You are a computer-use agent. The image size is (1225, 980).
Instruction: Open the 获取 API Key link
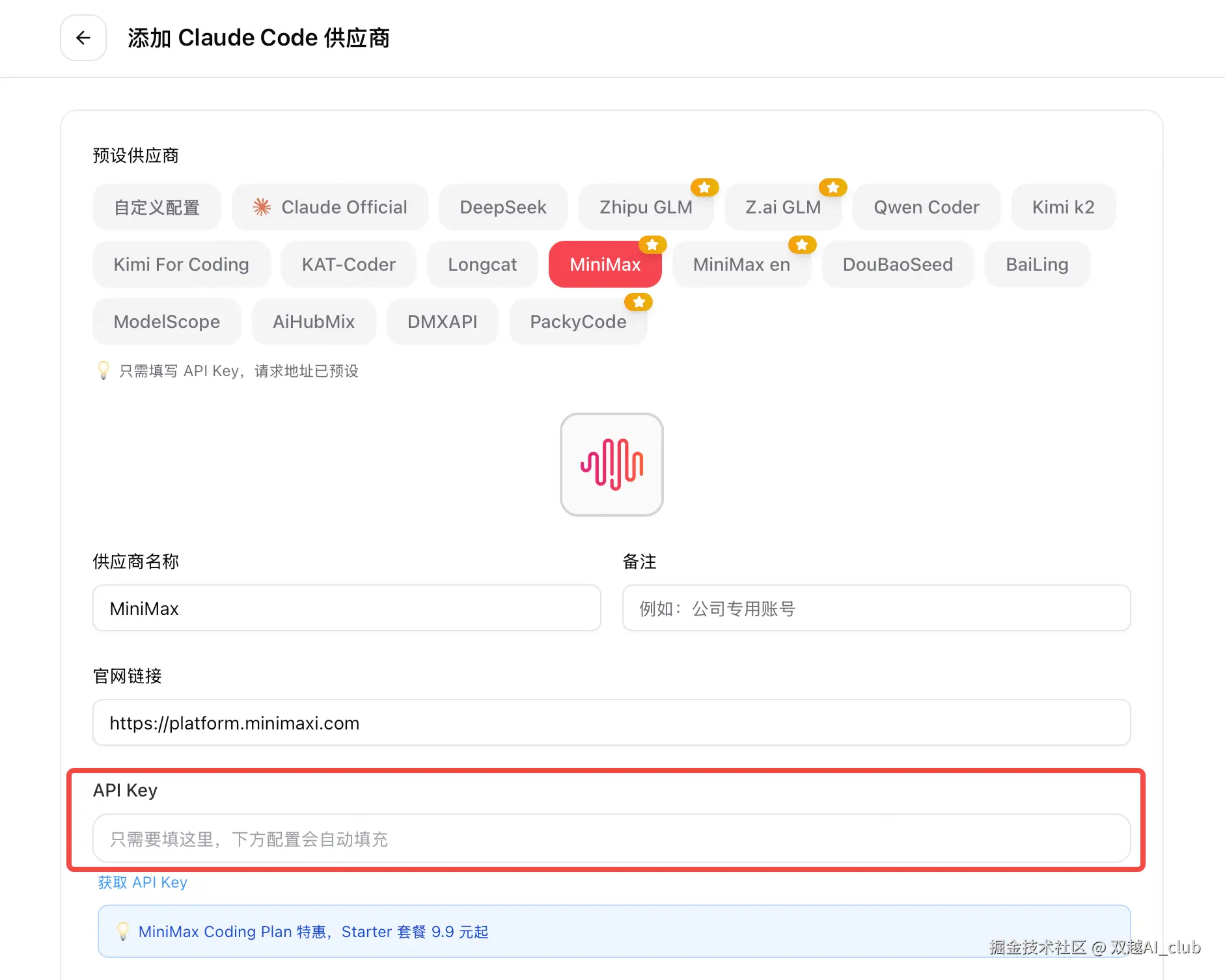pos(143,882)
